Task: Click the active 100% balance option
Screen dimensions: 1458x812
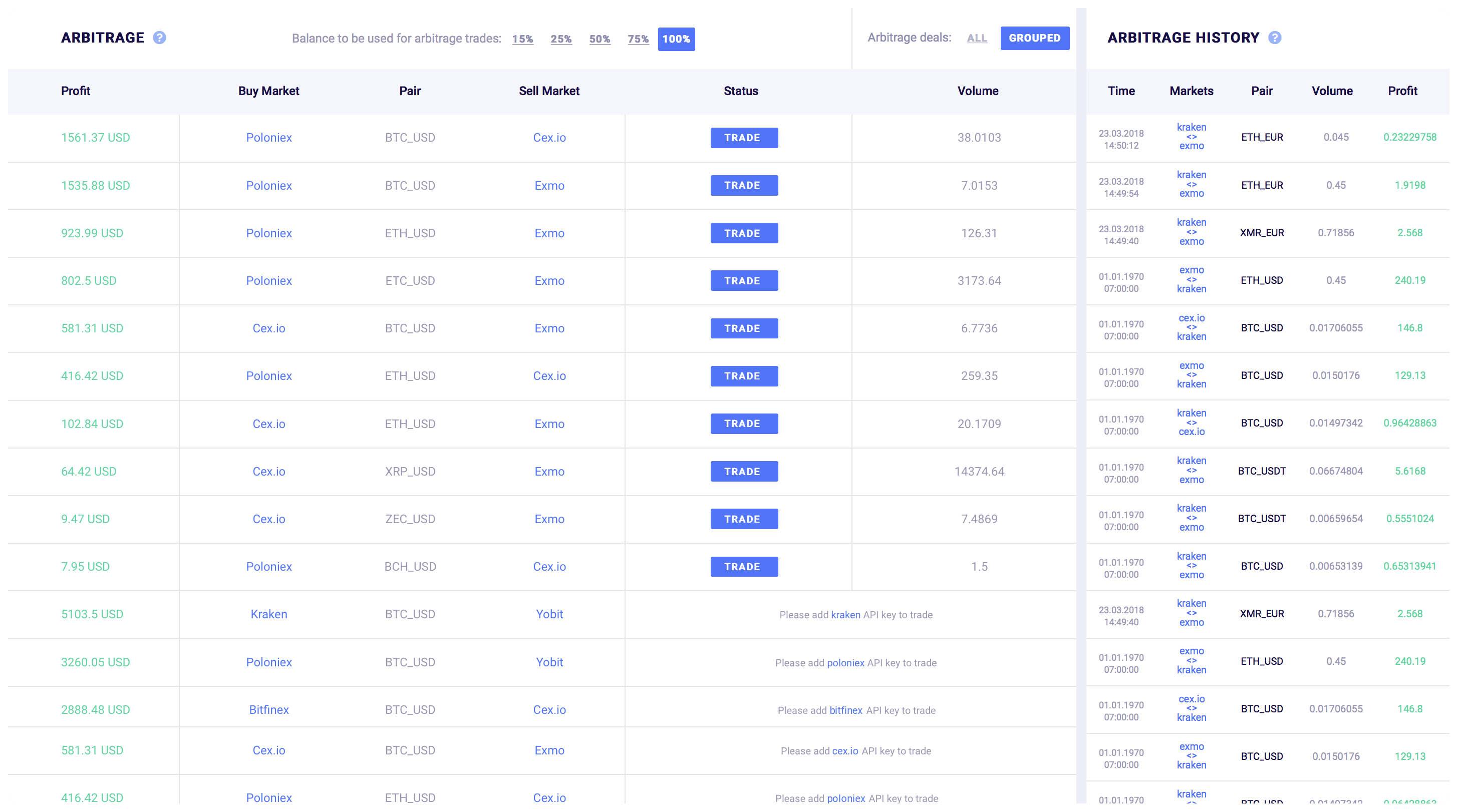Action: (676, 39)
